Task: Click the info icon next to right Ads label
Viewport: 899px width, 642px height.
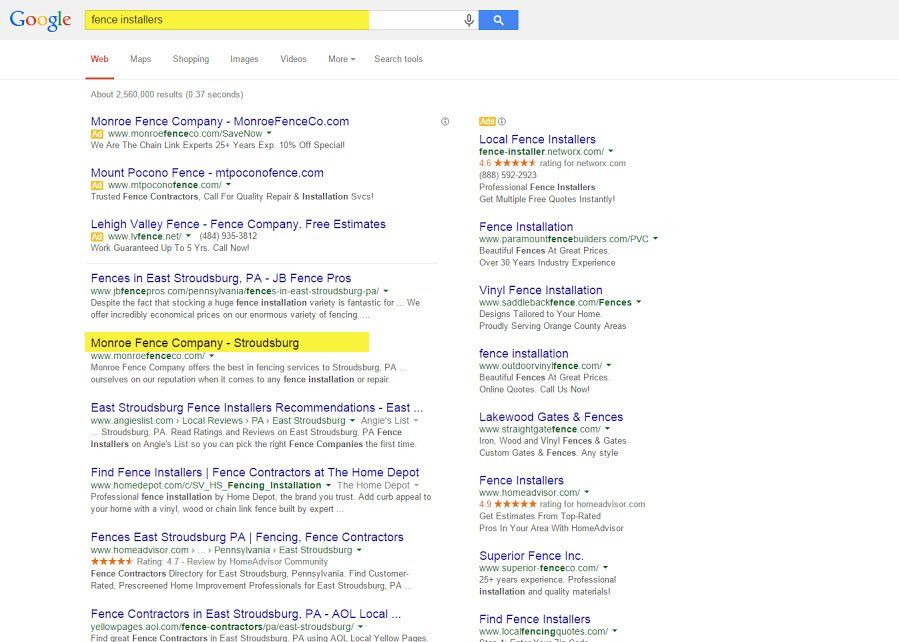Action: click(x=502, y=122)
